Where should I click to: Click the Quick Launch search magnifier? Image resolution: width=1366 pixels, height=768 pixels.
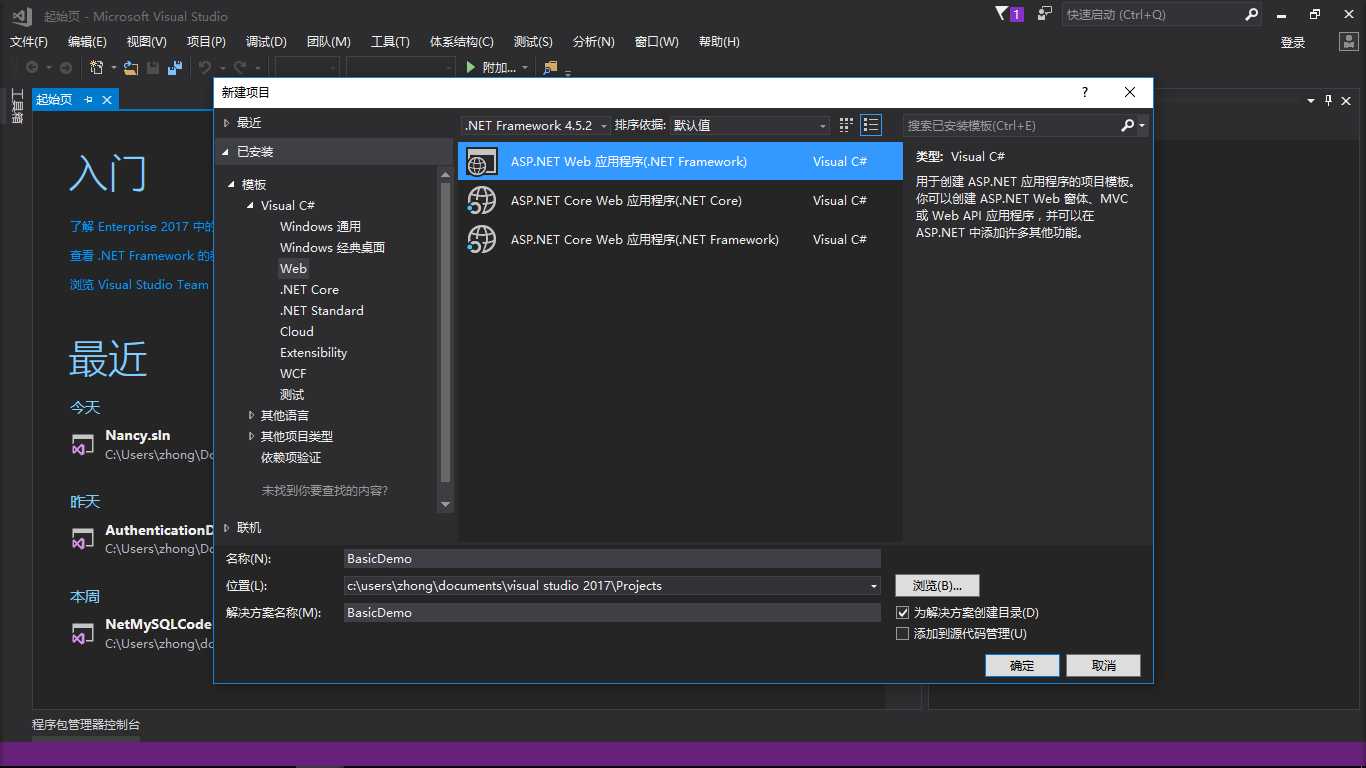(1251, 14)
